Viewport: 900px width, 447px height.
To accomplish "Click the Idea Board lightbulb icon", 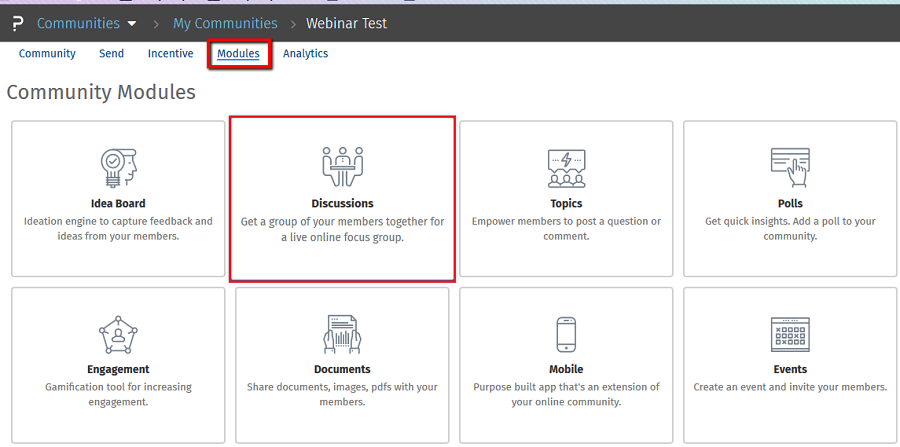I will point(118,168).
